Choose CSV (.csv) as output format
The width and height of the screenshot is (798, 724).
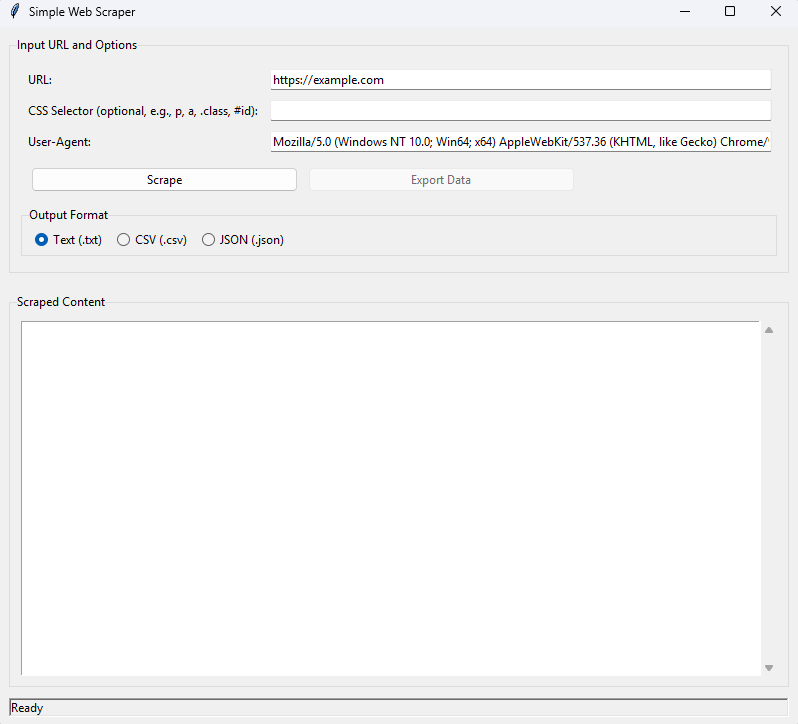[124, 240]
